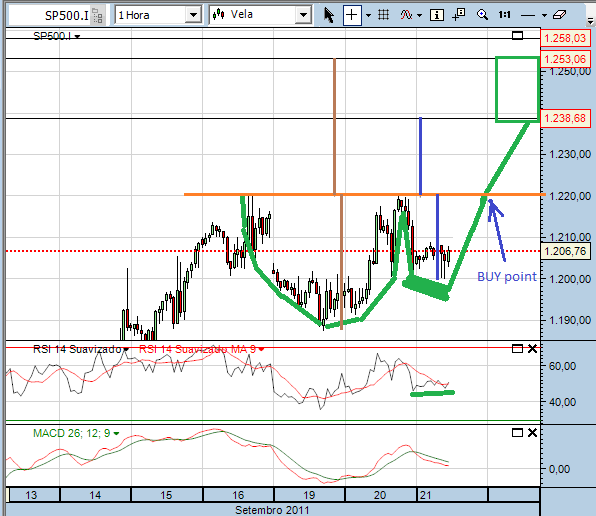Click the Setembro 2011 month bar
The height and width of the screenshot is (516, 596).
[x=272, y=510]
